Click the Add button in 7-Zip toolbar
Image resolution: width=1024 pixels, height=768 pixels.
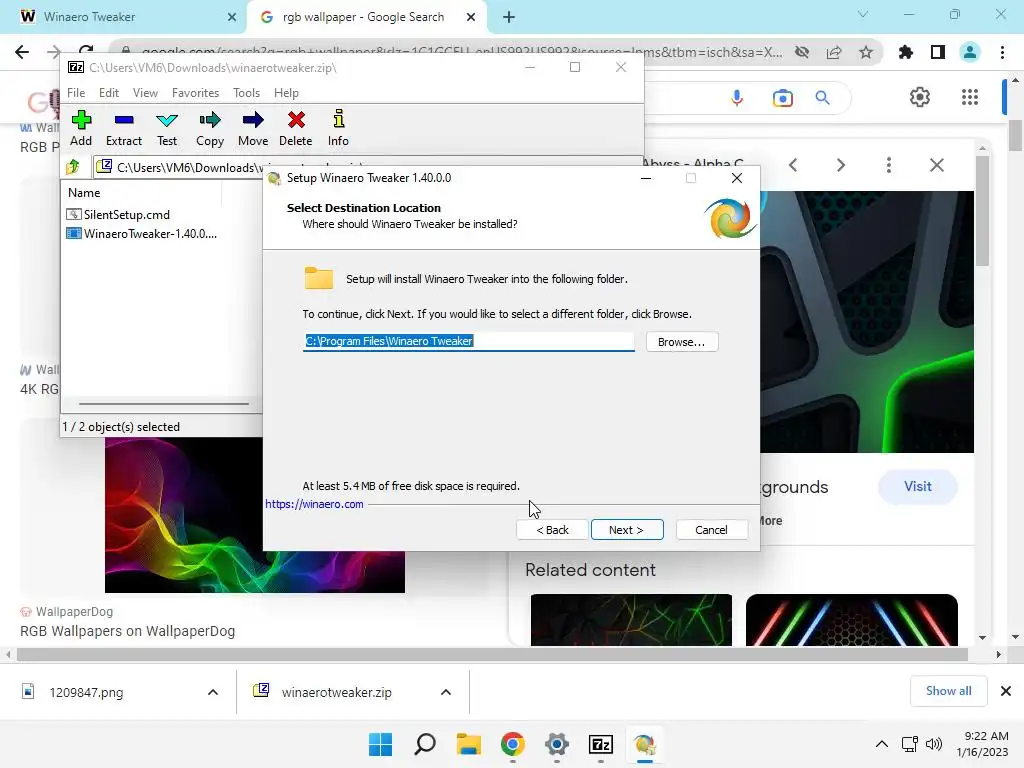81,129
